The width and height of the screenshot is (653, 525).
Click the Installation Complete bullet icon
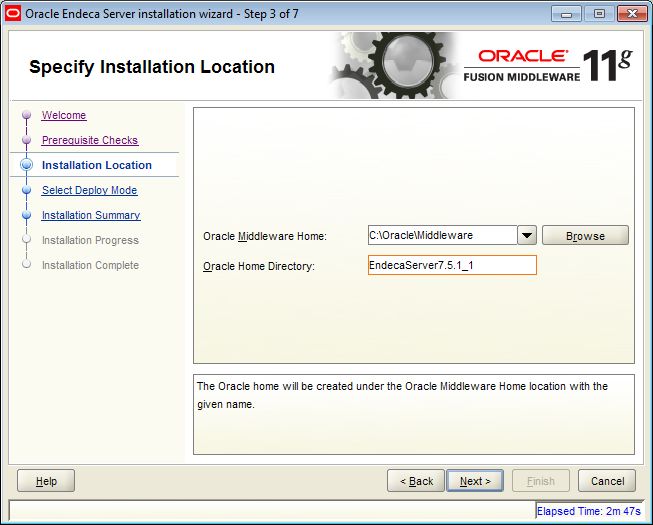click(x=27, y=264)
